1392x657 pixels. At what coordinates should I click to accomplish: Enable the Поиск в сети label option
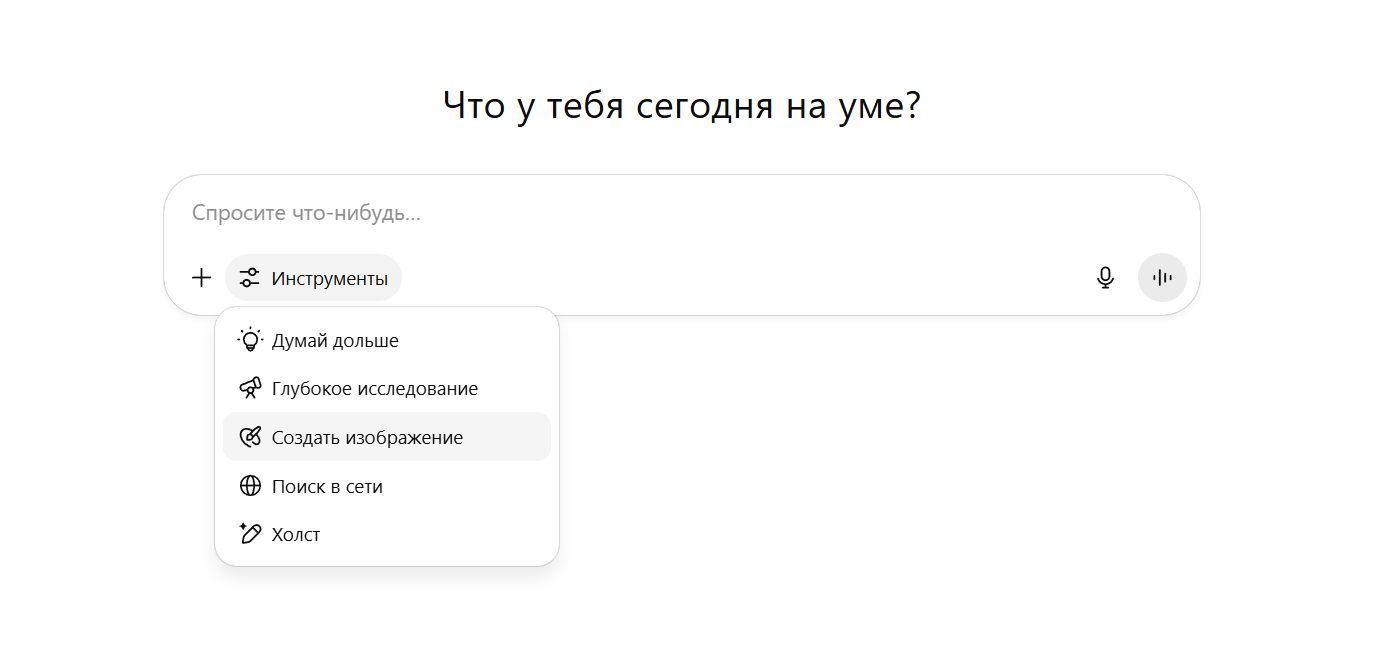[327, 487]
